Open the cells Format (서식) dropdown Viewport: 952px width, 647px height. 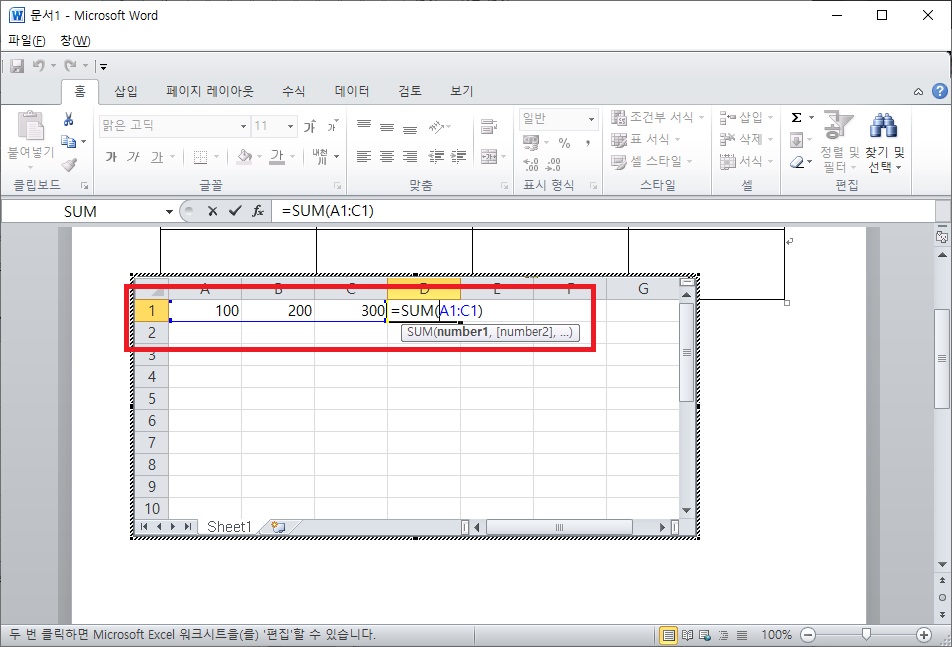(746, 161)
